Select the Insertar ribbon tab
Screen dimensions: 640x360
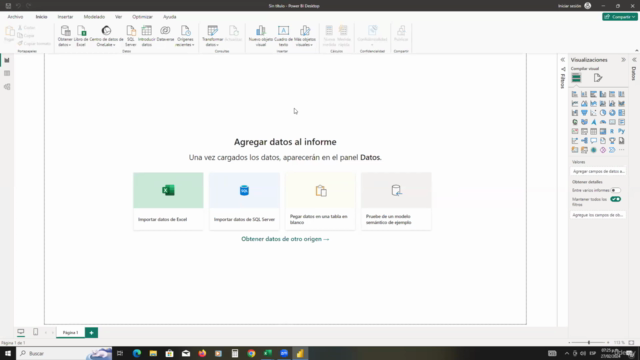65,17
